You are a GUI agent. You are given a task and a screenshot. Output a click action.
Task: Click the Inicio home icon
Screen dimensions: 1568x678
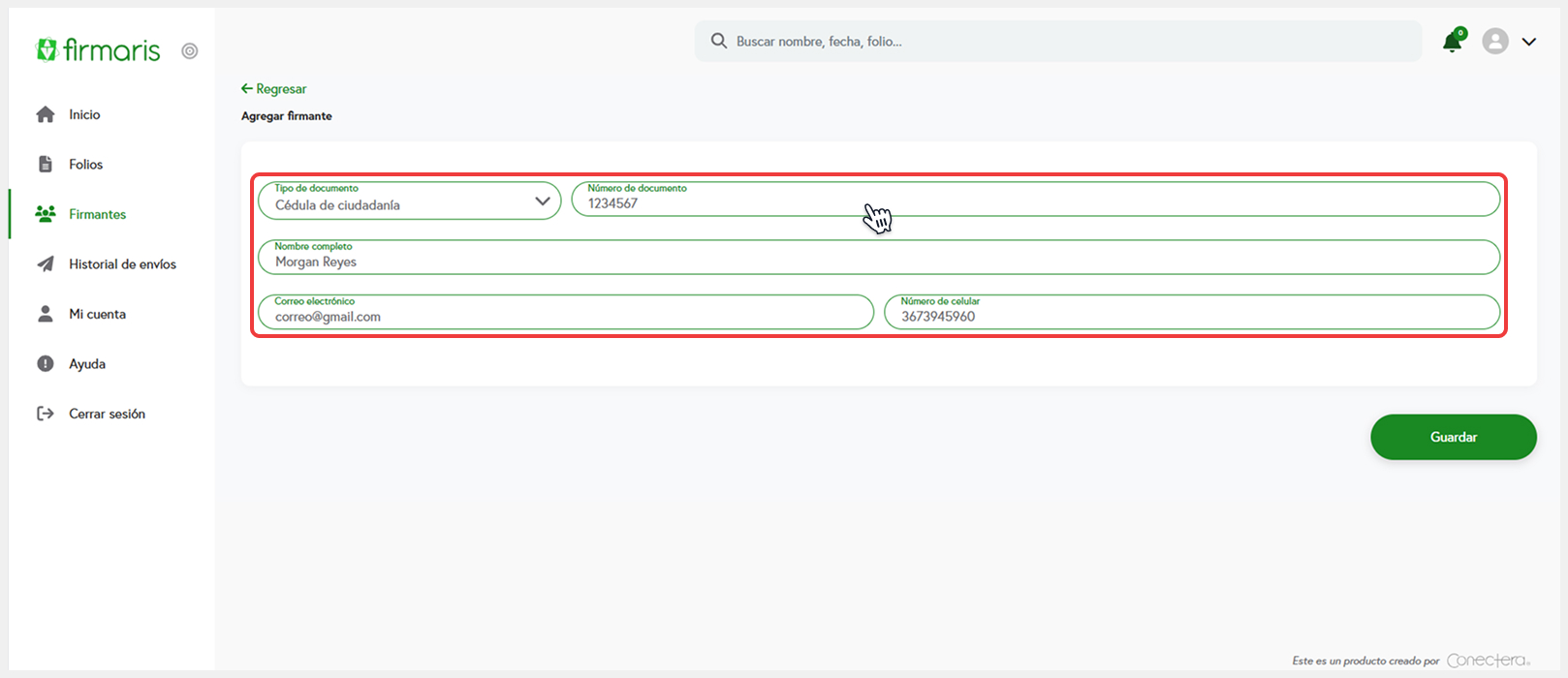(x=46, y=114)
